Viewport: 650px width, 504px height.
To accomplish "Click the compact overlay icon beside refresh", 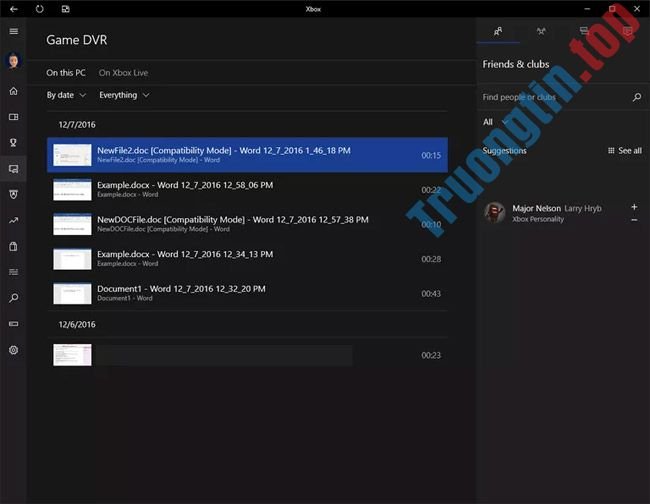I will tap(65, 9).
